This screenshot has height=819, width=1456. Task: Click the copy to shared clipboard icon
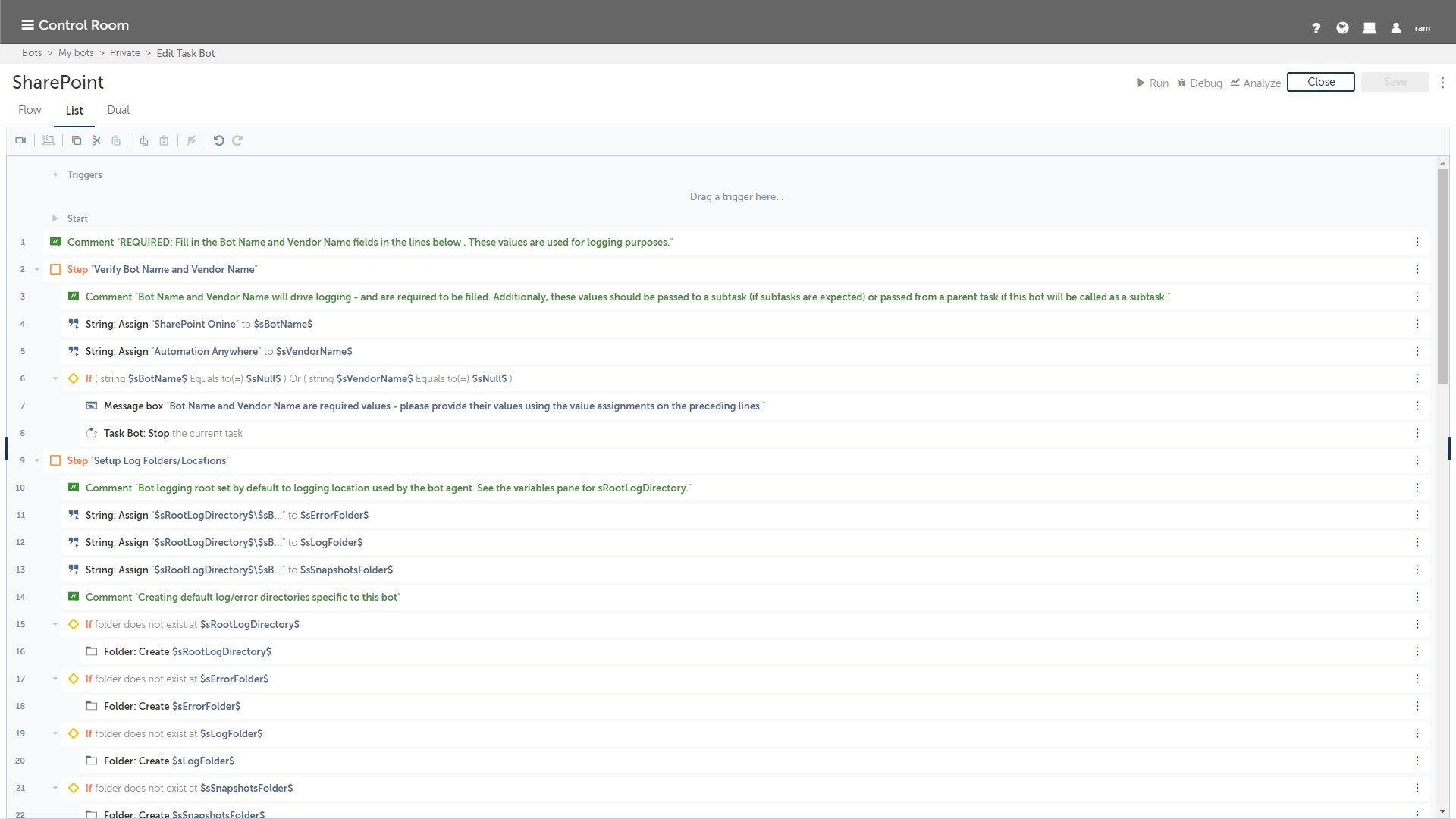(144, 140)
